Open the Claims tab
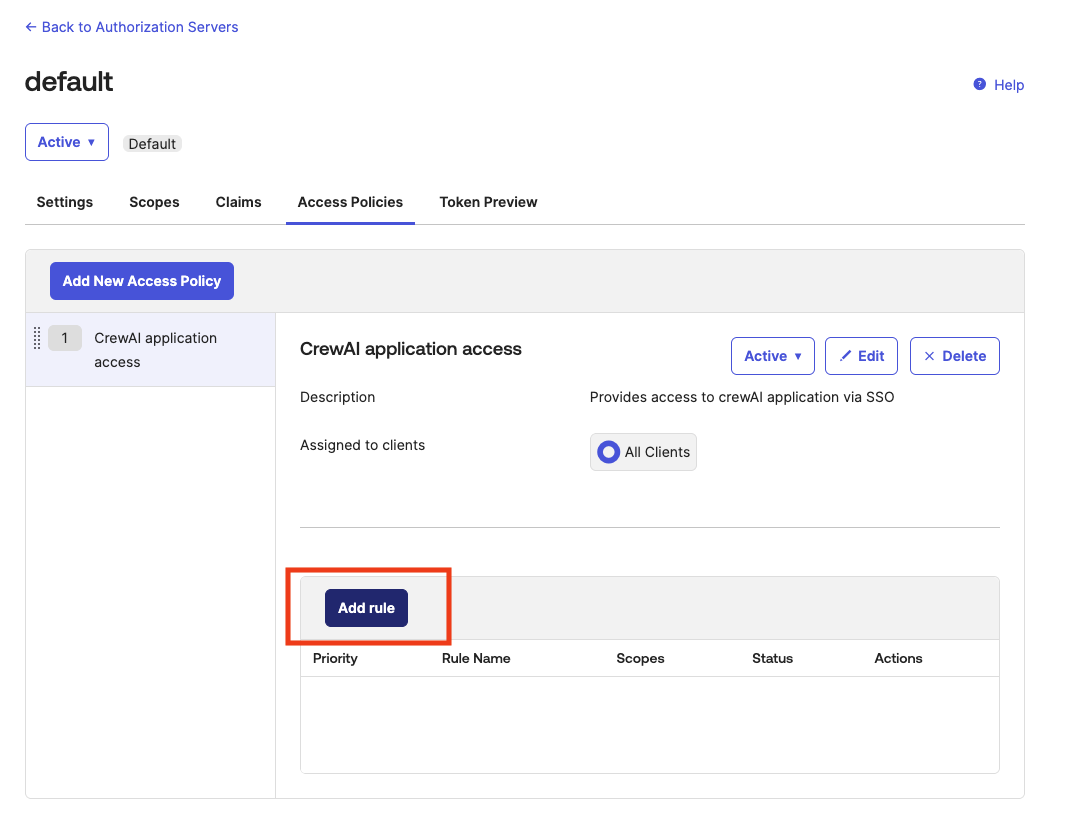1068x835 pixels. pyautogui.click(x=238, y=202)
